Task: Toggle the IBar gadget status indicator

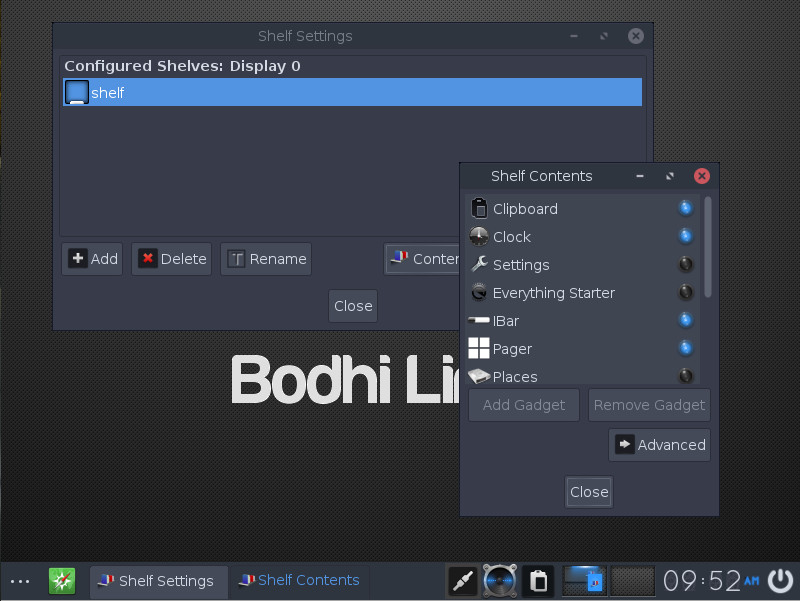Action: [x=686, y=320]
